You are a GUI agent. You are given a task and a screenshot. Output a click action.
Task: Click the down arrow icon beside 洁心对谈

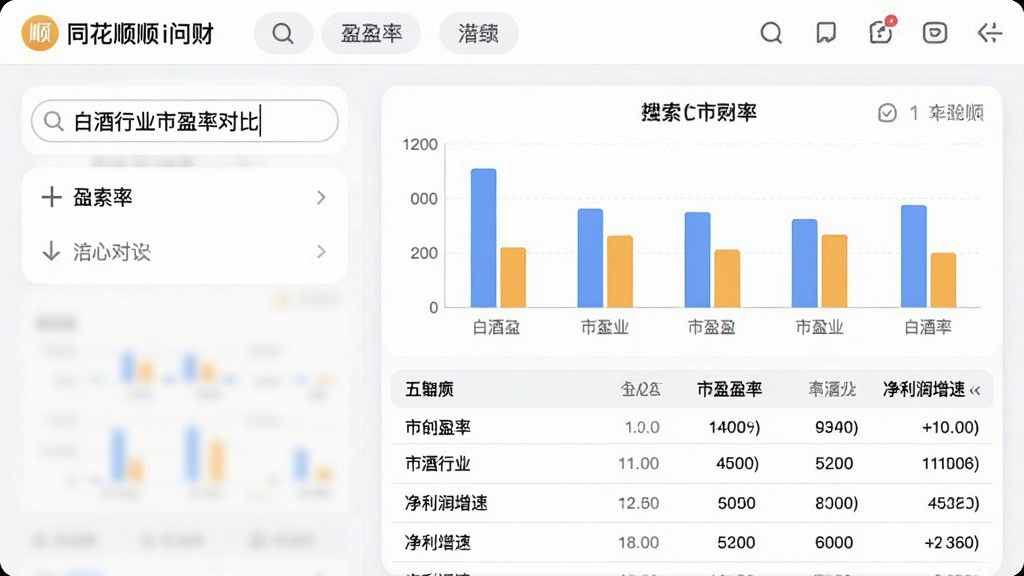51,251
